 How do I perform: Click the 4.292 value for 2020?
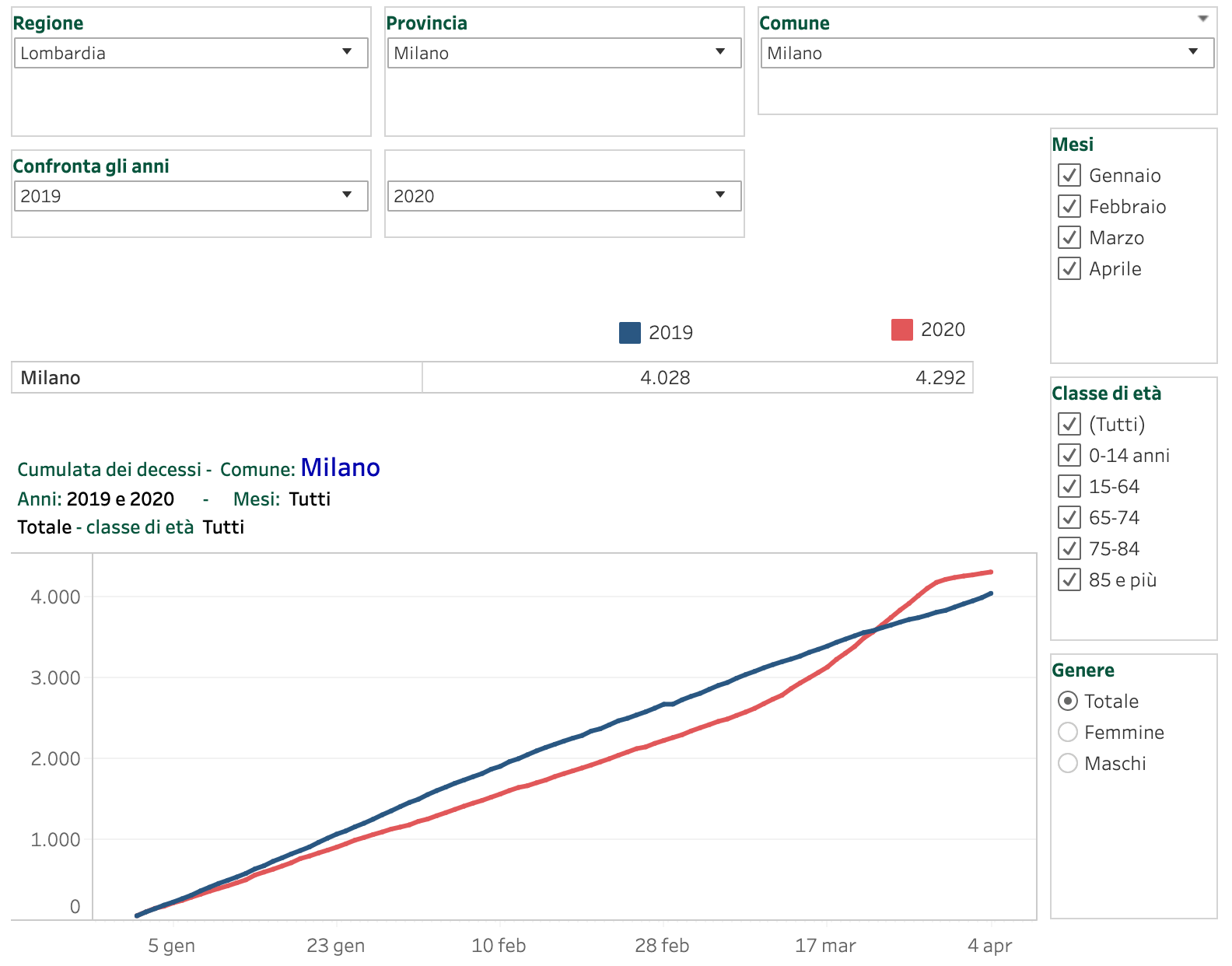click(940, 378)
